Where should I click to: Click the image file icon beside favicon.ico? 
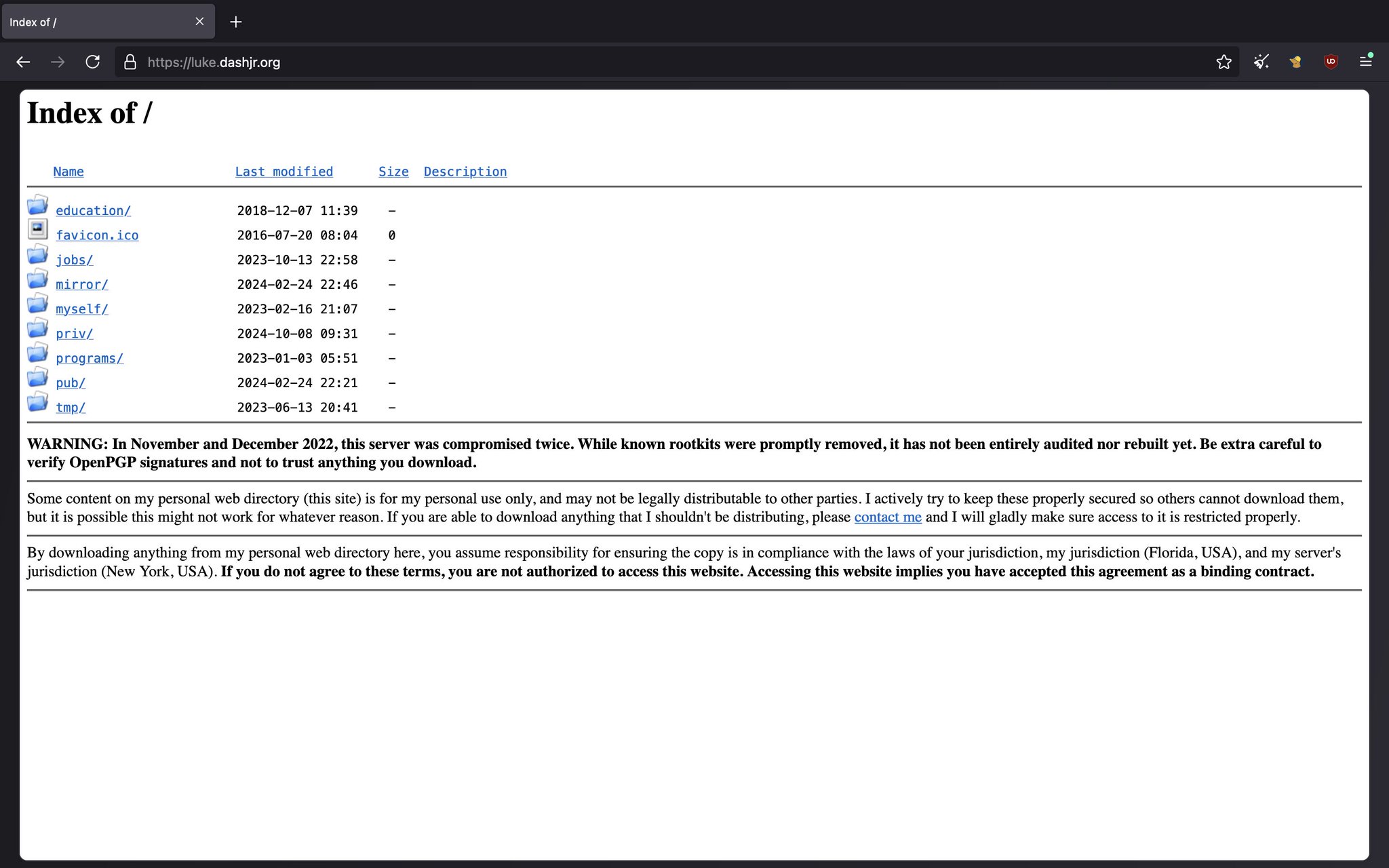tap(37, 230)
